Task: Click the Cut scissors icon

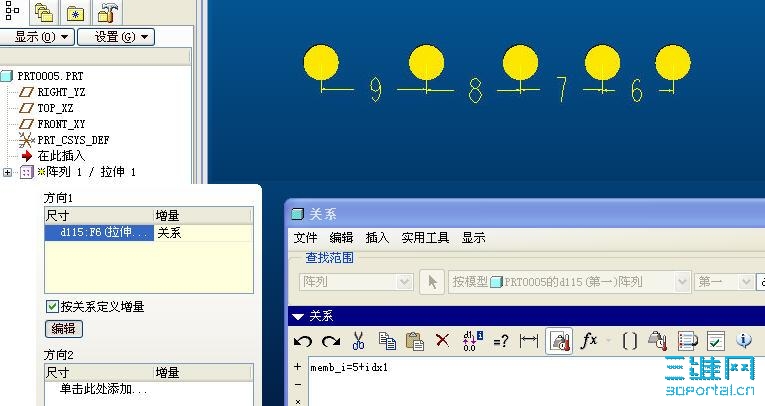Action: 359,341
